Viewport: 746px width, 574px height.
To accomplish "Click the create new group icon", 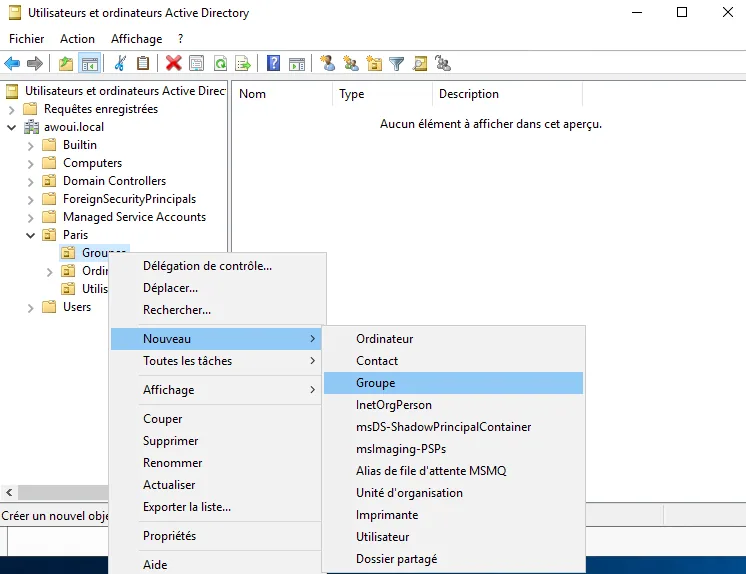I will click(x=351, y=63).
